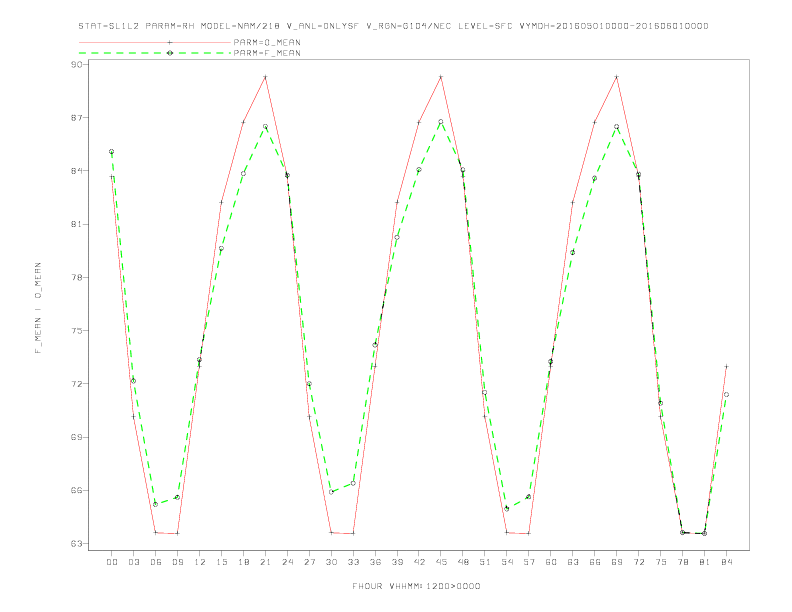Click horizontal axis tick label 69
The height and width of the screenshot is (612, 792).
[617, 562]
